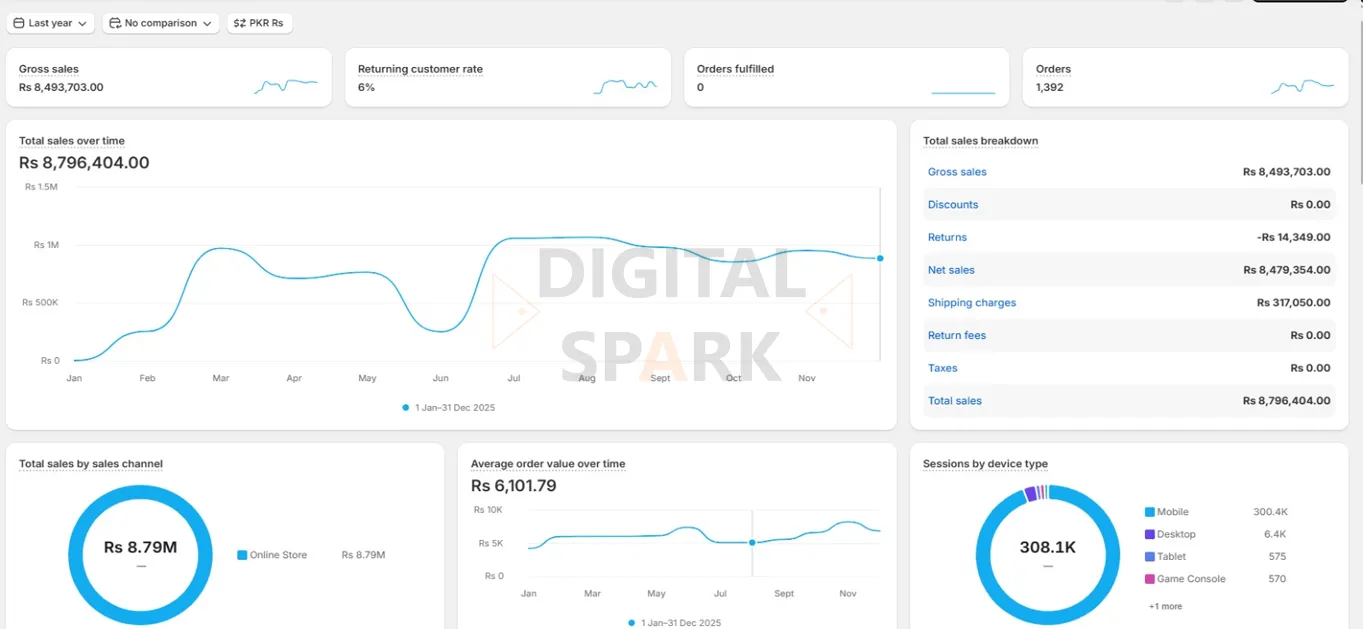Click the currency exchange icon on PKR Rs
Viewport: 1363px width, 629px height.
click(x=240, y=22)
